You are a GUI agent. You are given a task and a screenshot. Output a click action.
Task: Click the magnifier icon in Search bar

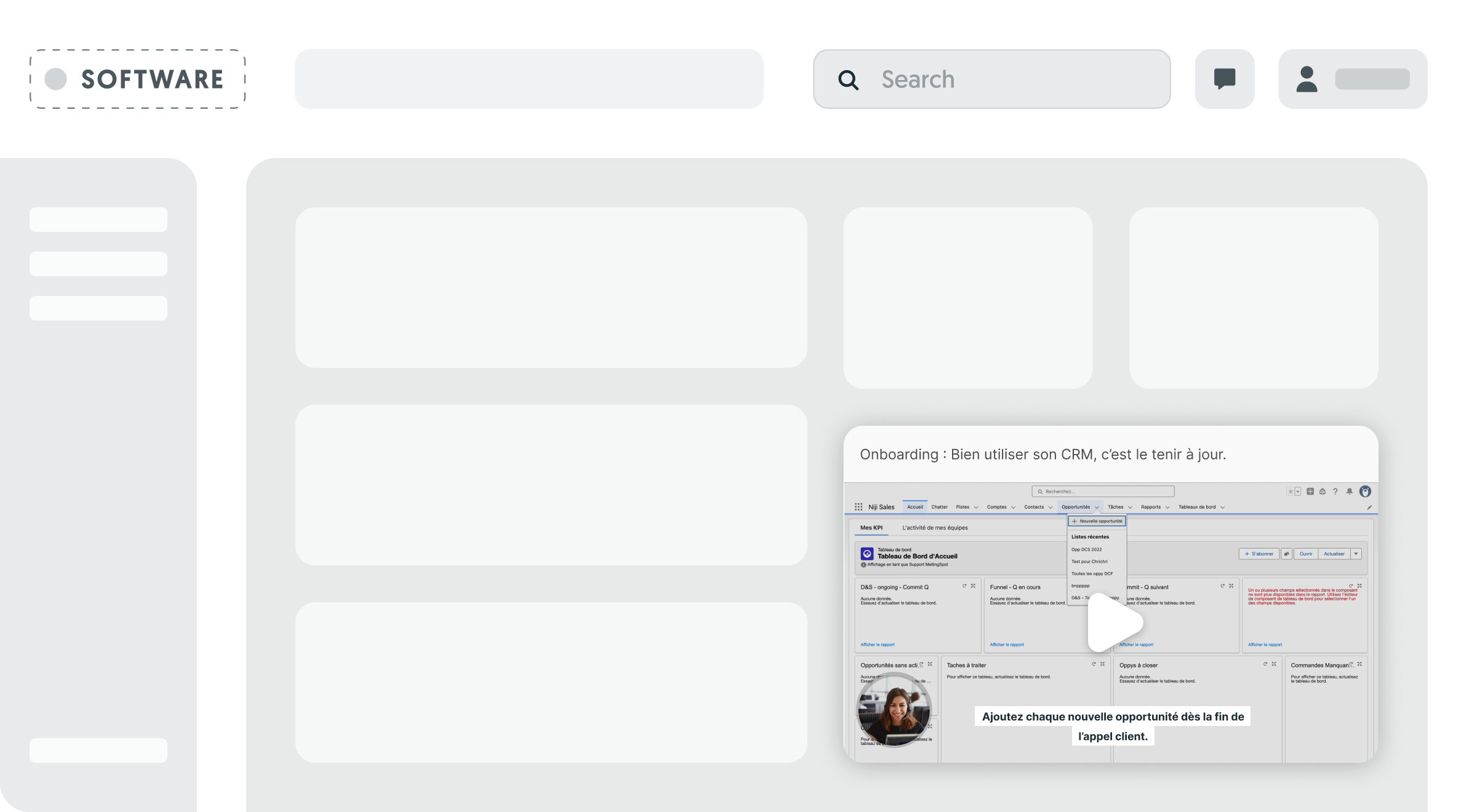[848, 80]
